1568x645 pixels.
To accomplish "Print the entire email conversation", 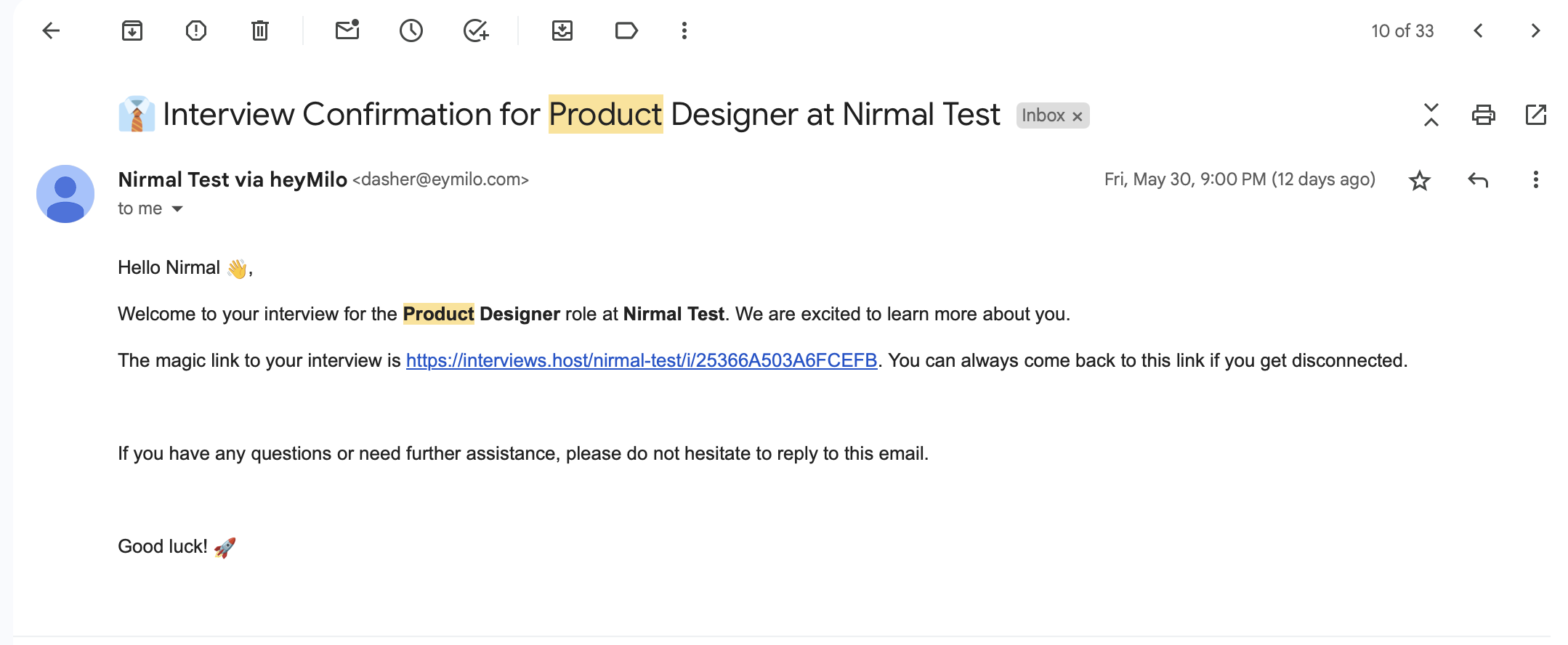I will point(1483,115).
